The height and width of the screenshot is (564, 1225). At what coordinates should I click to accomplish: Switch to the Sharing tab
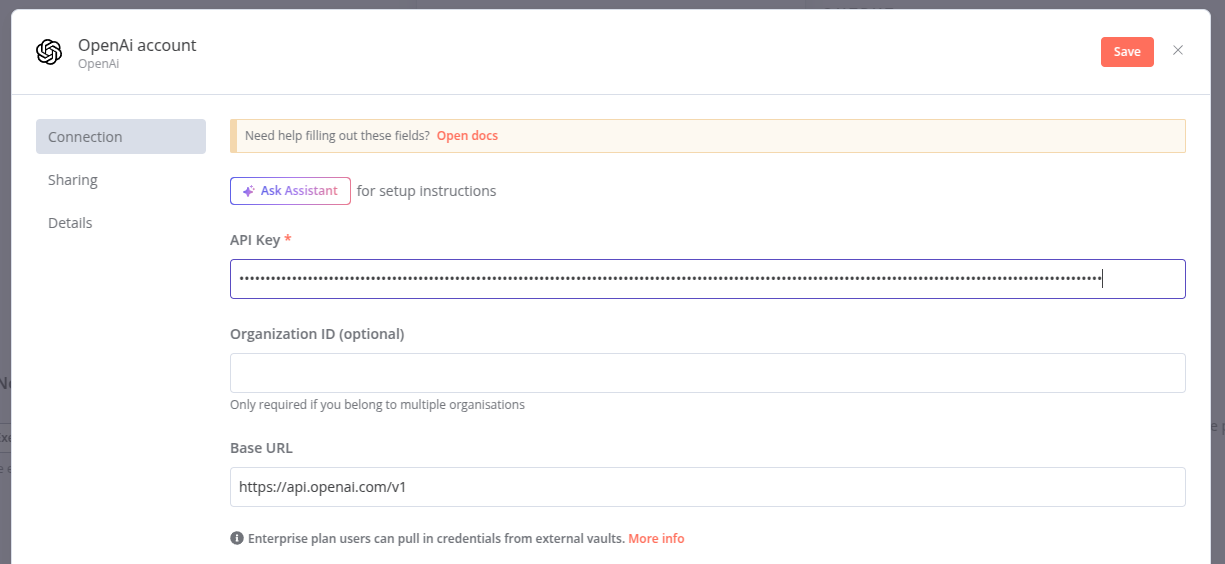pyautogui.click(x=73, y=180)
